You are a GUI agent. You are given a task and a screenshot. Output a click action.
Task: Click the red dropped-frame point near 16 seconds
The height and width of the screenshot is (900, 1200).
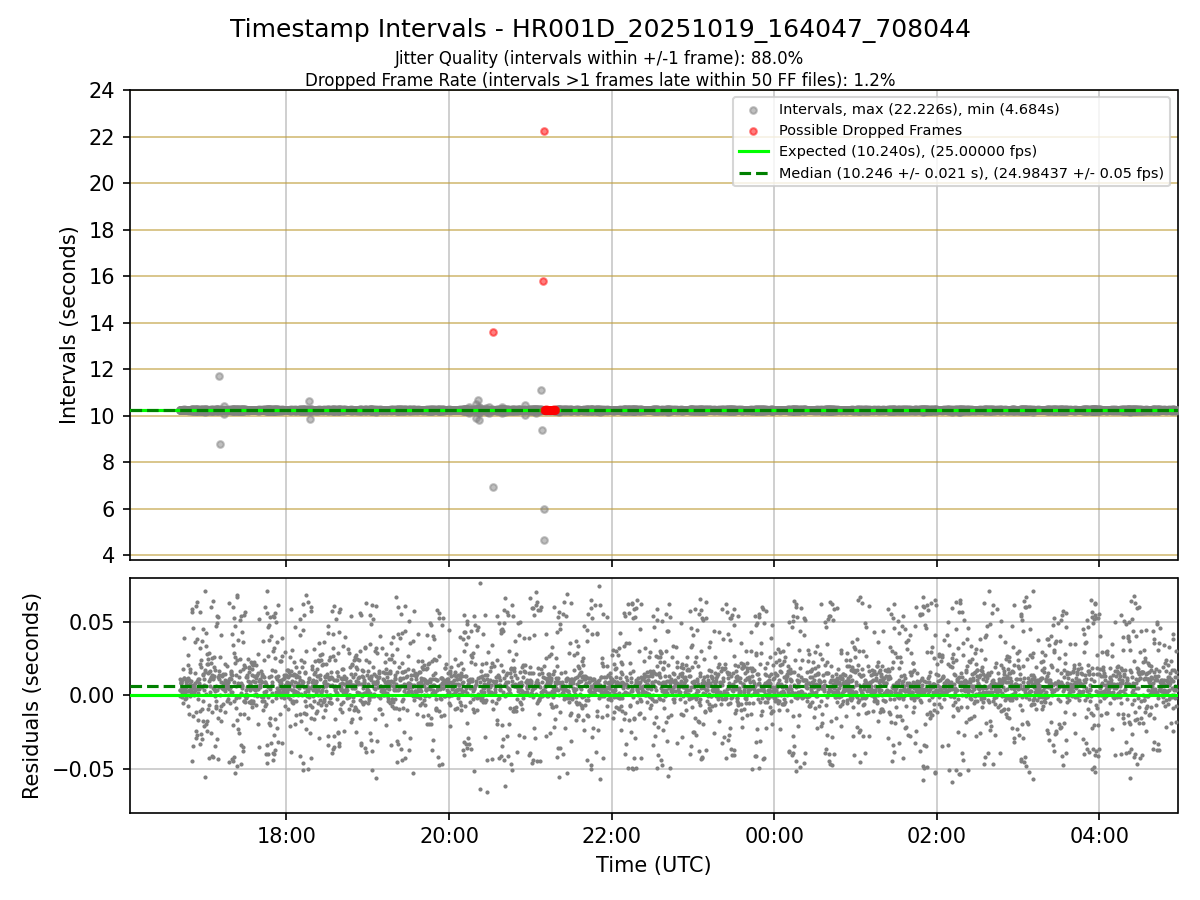[x=543, y=281]
